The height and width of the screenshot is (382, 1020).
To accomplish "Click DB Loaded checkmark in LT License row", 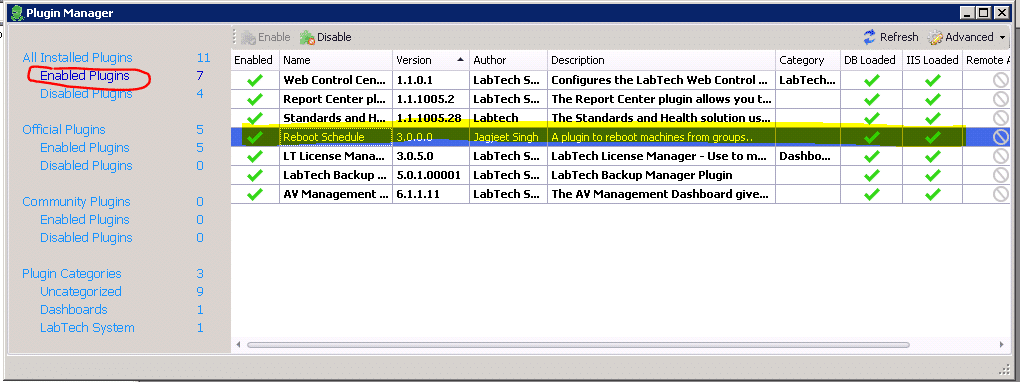I will pos(871,156).
